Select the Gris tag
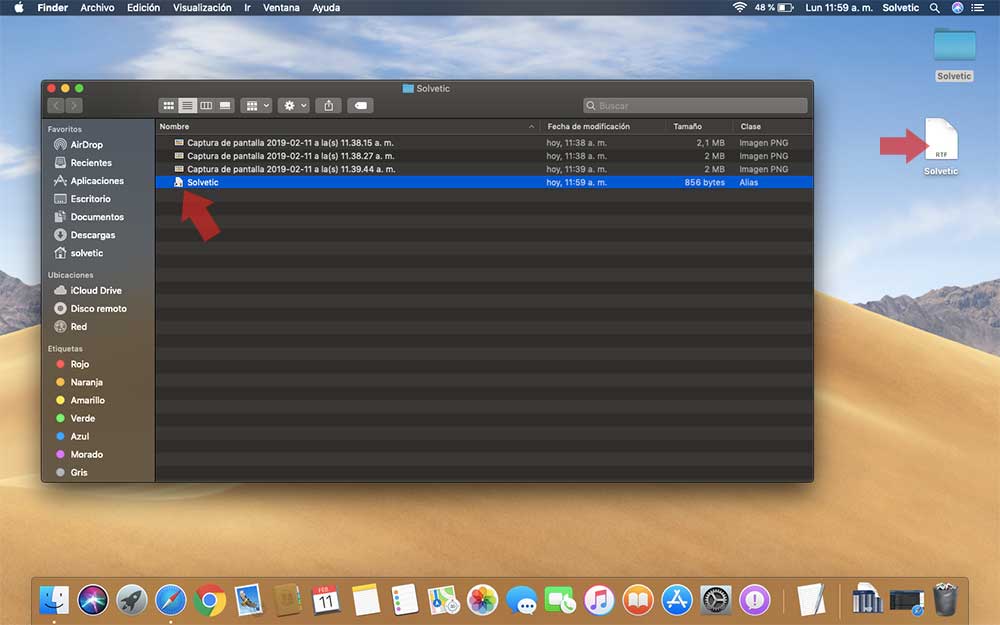The width and height of the screenshot is (1000, 625). click(x=71, y=473)
